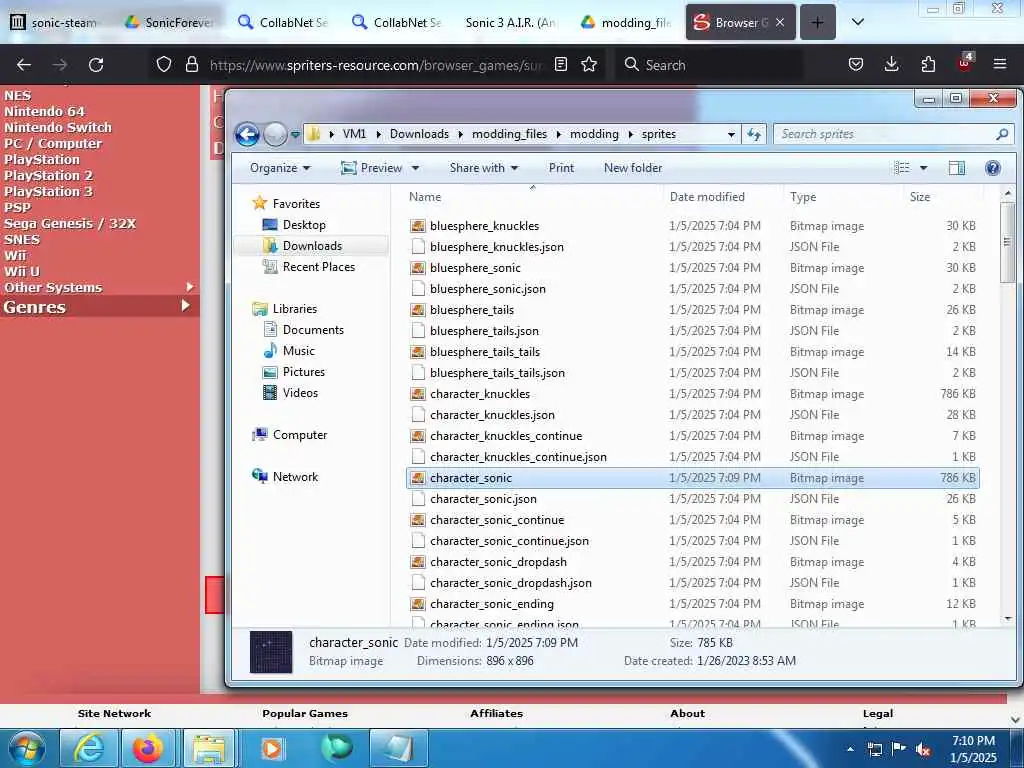Open Firefox application menu

1000,65
